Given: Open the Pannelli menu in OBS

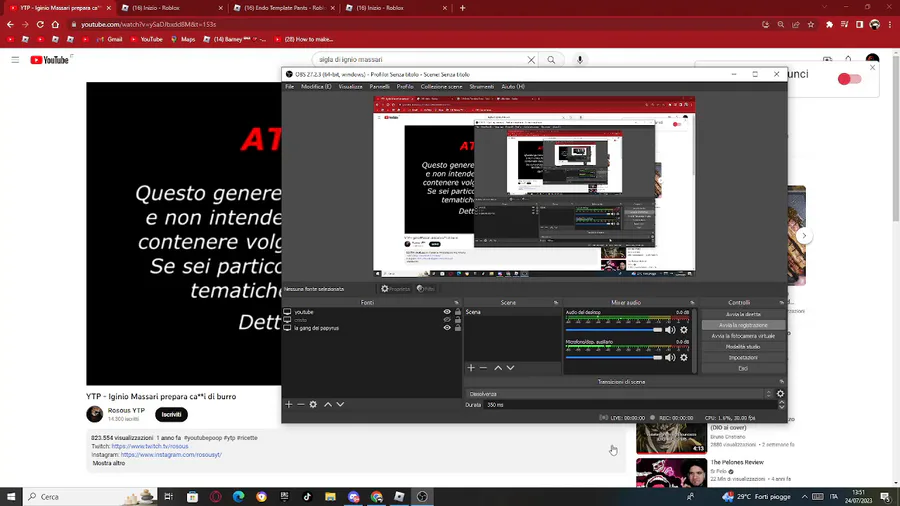Looking at the screenshot, I should click(379, 87).
